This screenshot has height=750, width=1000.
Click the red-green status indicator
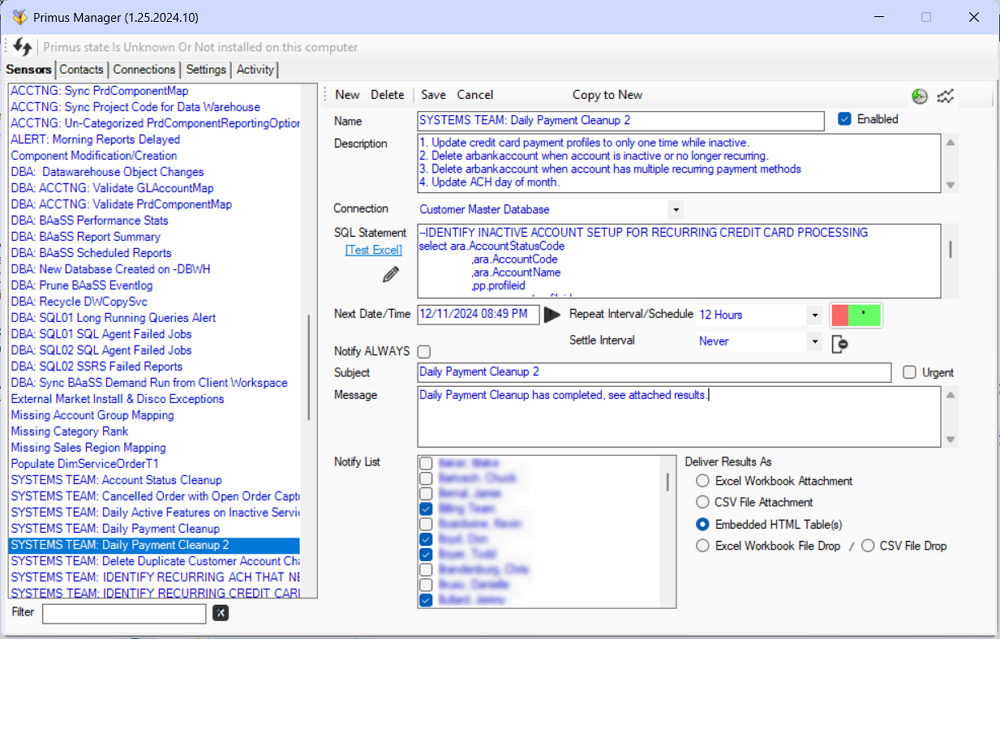click(856, 315)
